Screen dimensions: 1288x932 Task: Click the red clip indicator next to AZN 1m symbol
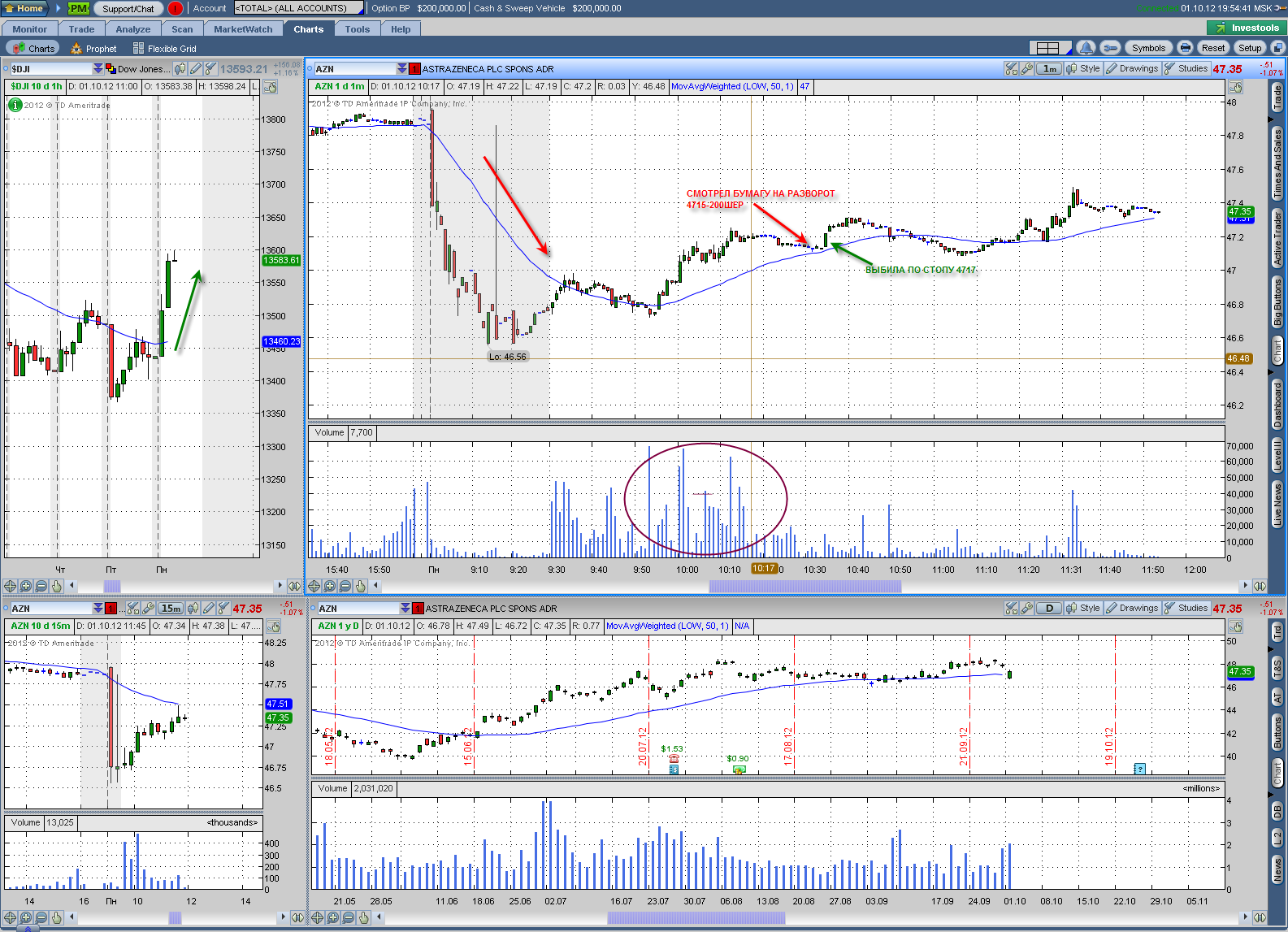[x=414, y=69]
